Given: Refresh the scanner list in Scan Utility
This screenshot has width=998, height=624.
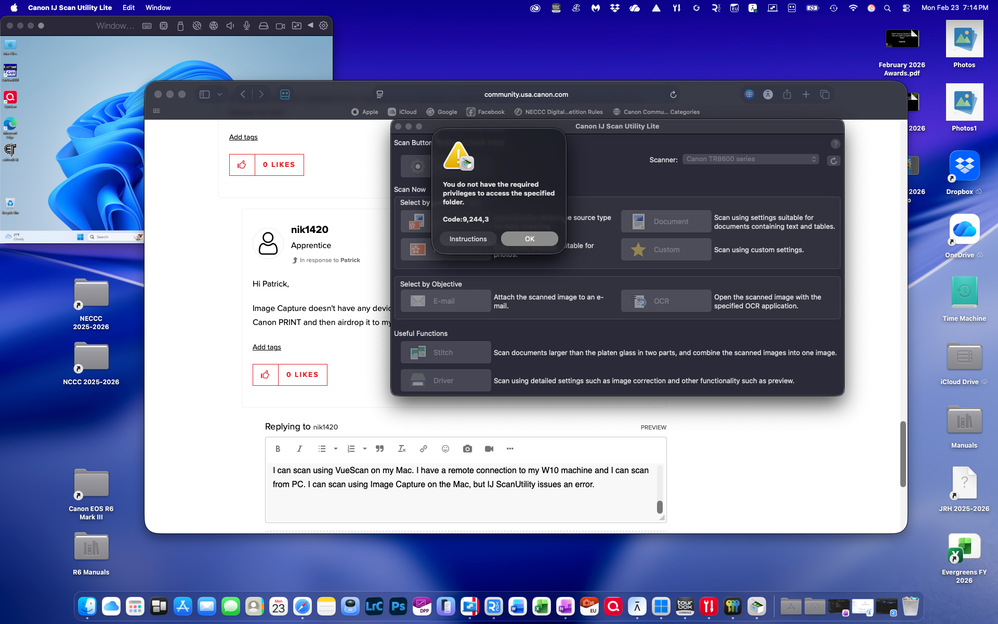Looking at the screenshot, I should [833, 160].
